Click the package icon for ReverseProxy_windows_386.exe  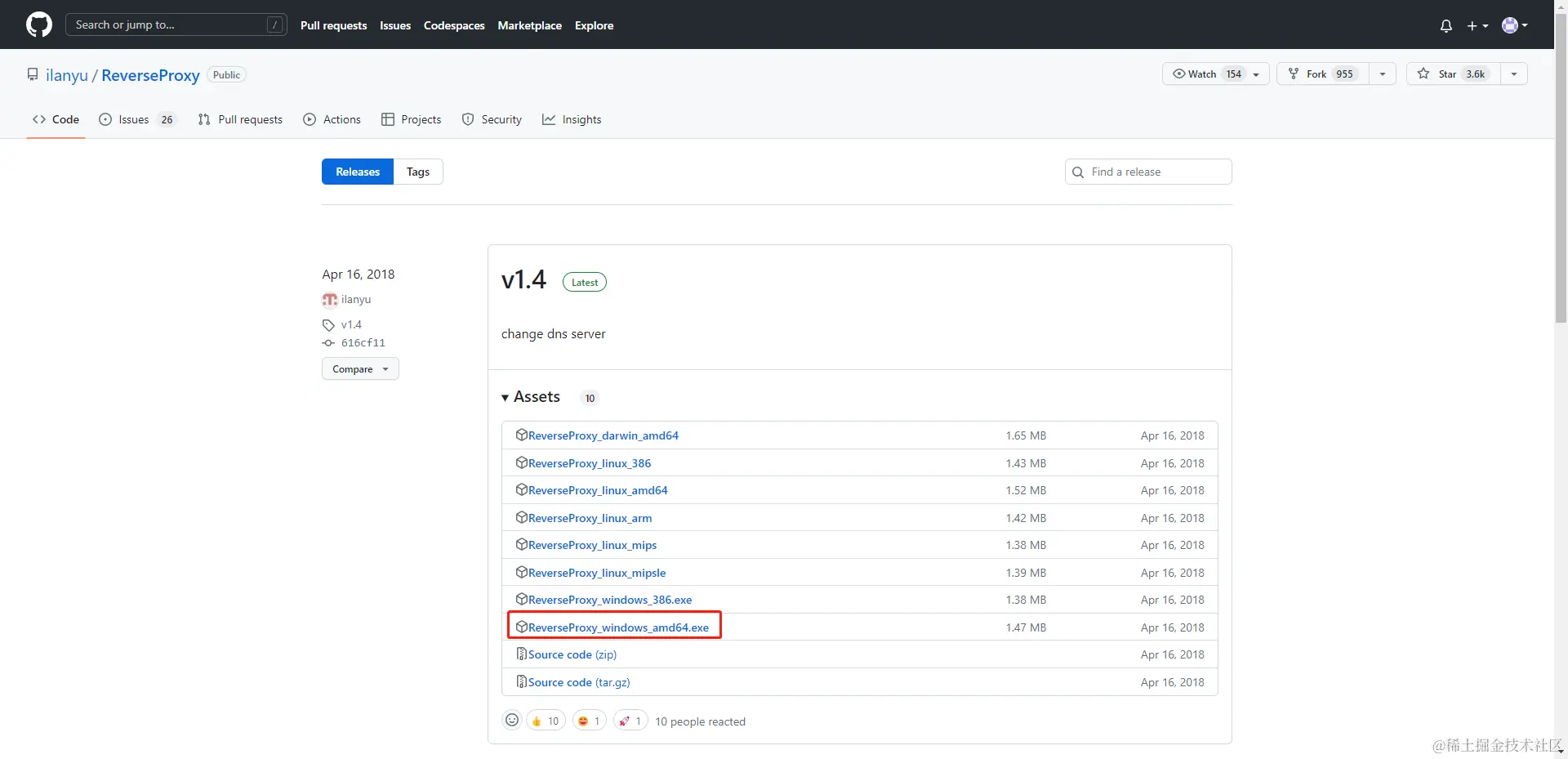click(521, 599)
